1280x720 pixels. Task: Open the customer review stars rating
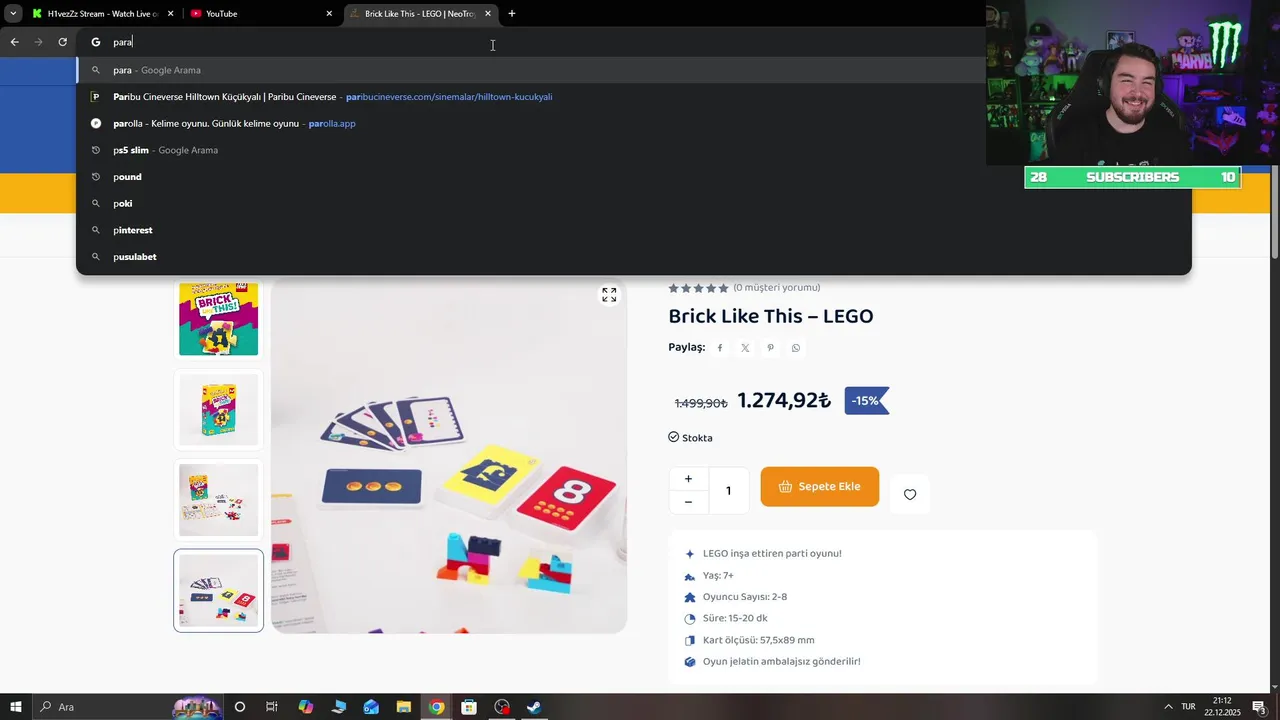point(698,288)
